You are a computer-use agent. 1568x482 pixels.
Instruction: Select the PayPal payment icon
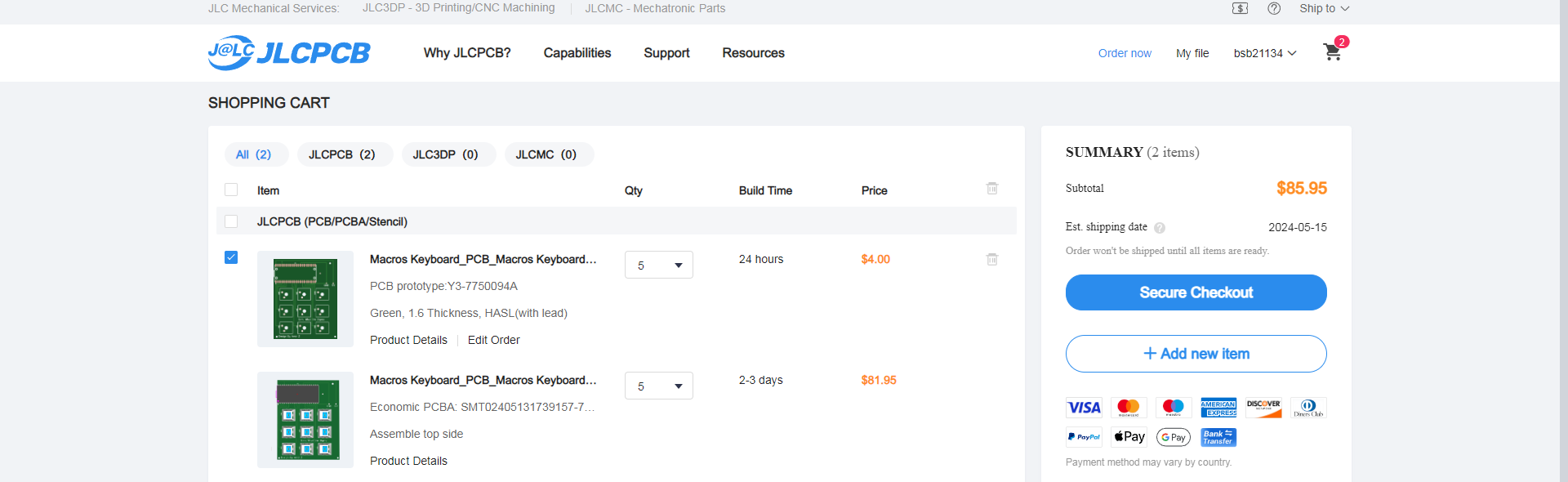(1084, 437)
